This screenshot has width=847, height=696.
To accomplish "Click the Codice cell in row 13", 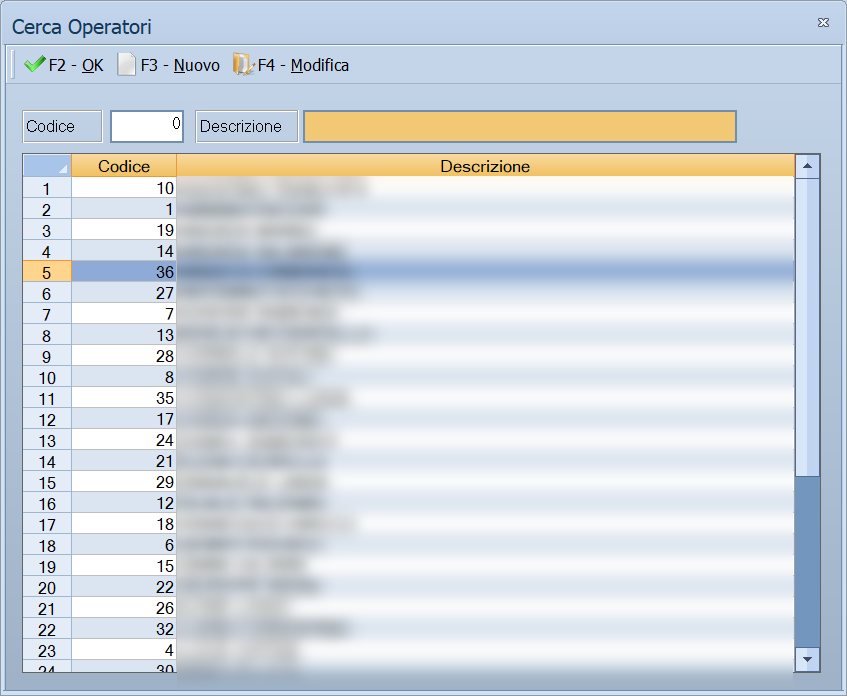I will (124, 440).
